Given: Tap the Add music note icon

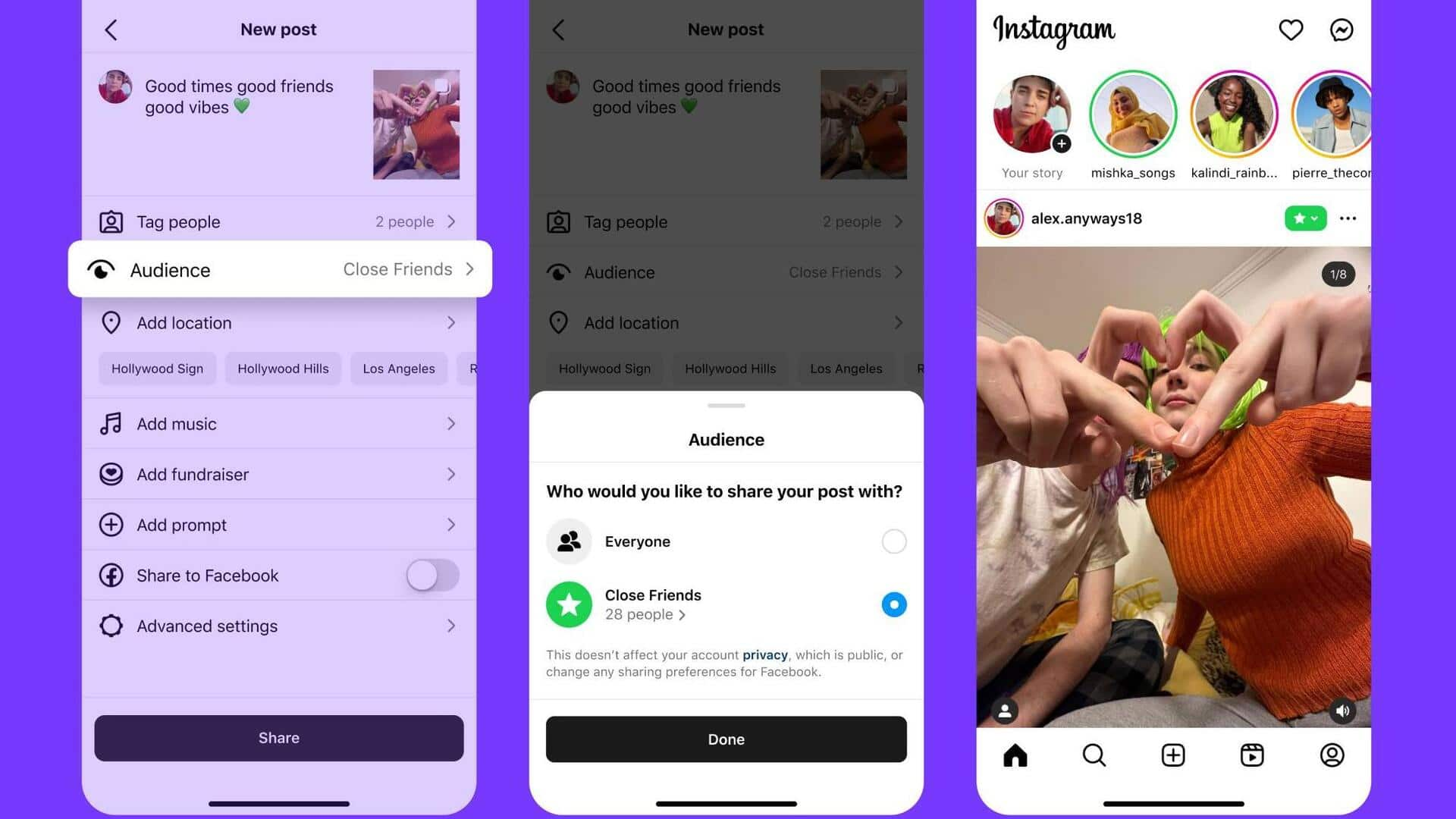Looking at the screenshot, I should 111,423.
